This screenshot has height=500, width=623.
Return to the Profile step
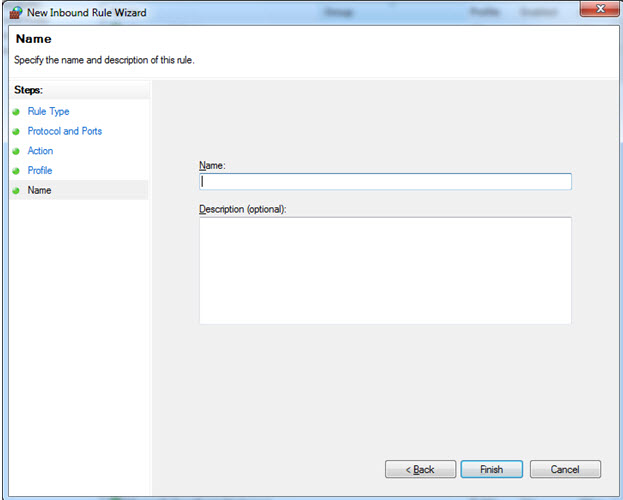click(40, 171)
